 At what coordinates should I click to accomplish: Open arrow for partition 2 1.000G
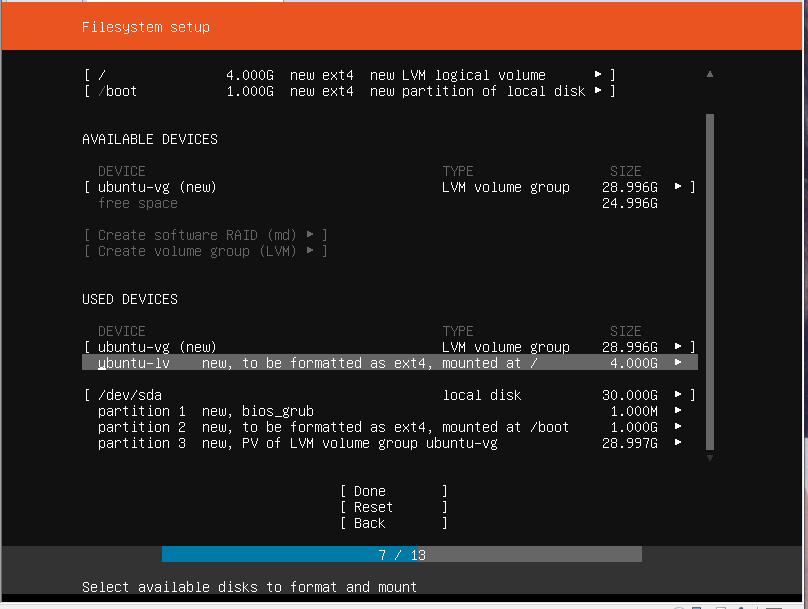pyautogui.click(x=678, y=427)
